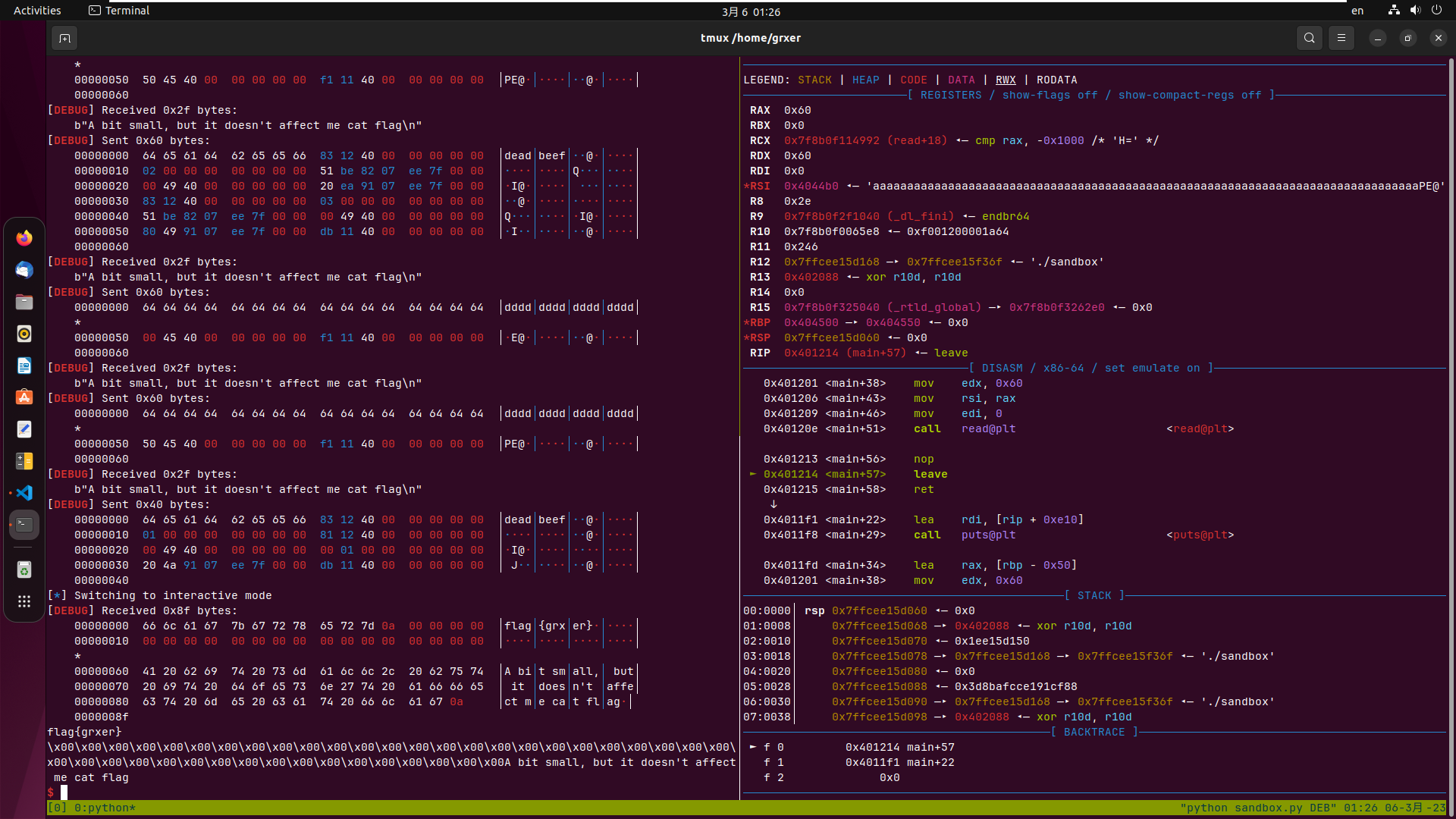This screenshot has width=1456, height=819.
Task: Click the DATA legend label
Action: coord(961,80)
